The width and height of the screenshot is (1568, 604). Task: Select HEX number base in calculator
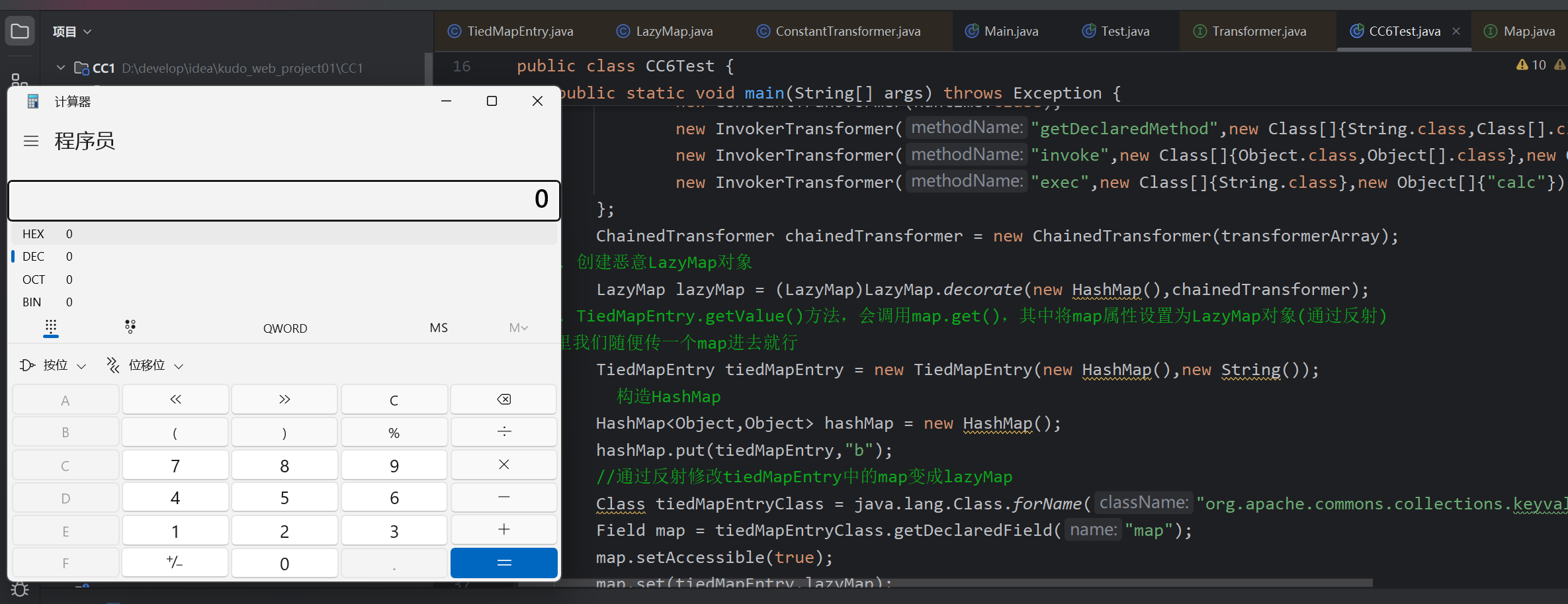tap(284, 234)
